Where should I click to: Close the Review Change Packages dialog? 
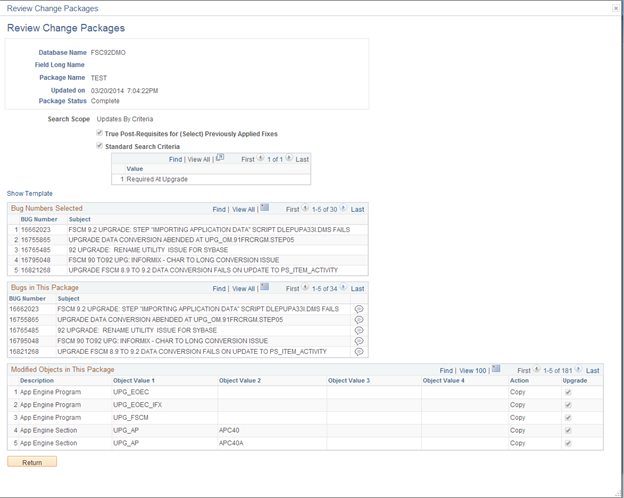pos(615,8)
